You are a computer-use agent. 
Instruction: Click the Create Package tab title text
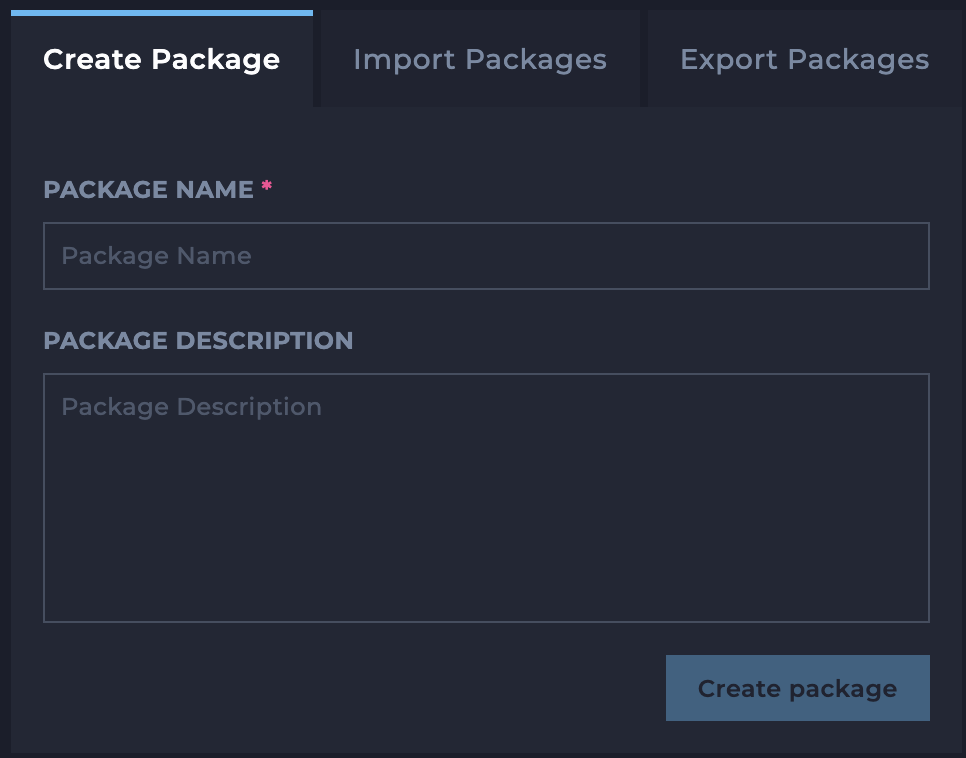(162, 59)
